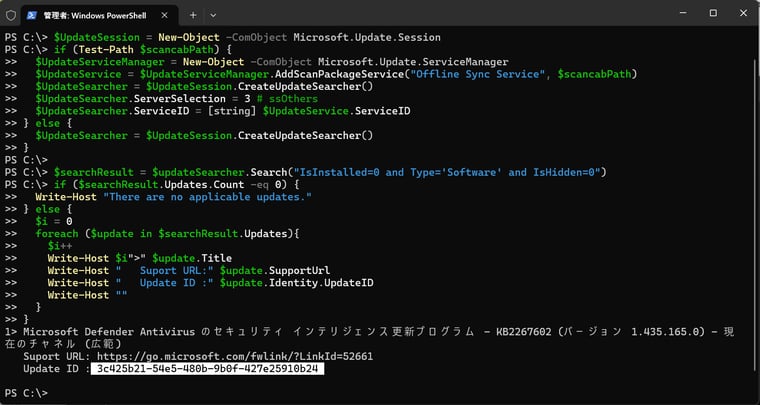Click the "$i = 0" assignment line
Screen dimensions: 760x405
click(x=54, y=221)
